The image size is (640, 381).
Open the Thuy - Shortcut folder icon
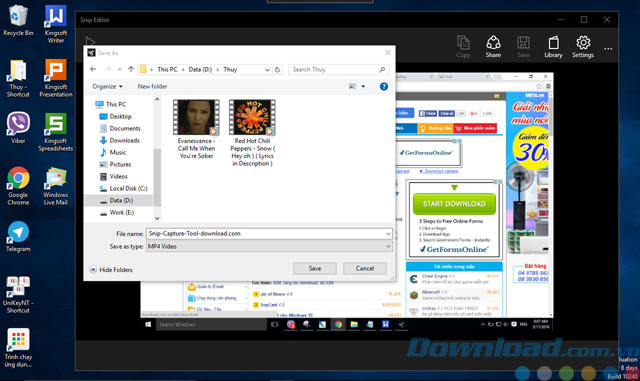(18, 78)
